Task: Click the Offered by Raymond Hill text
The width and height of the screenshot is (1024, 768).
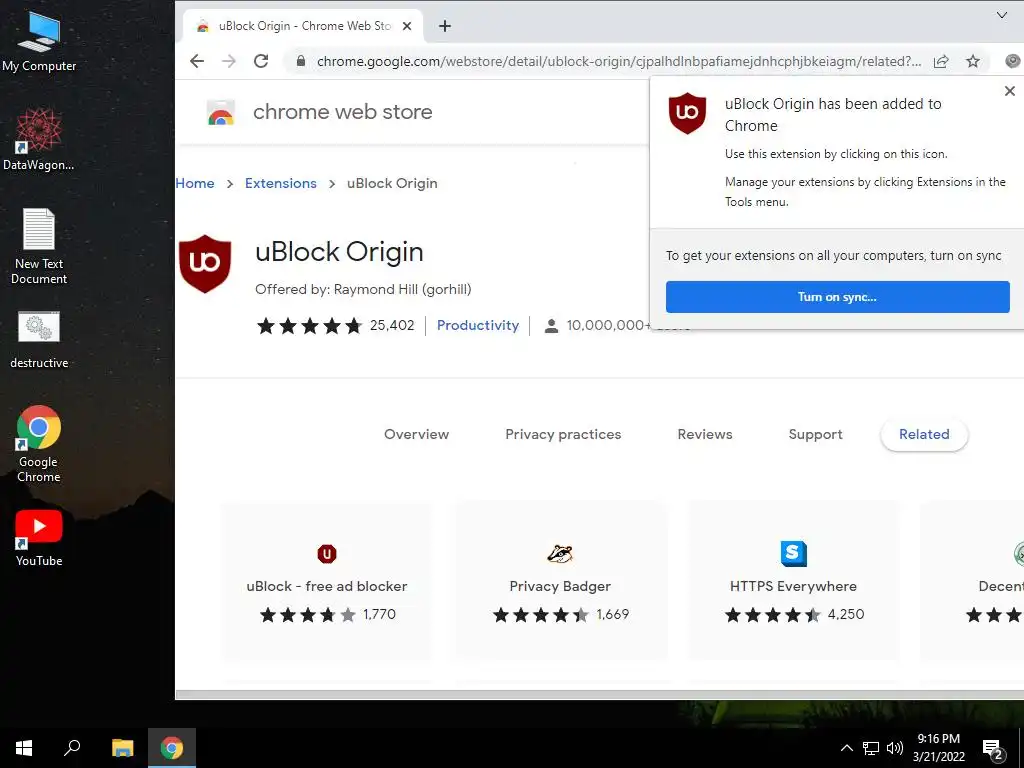Action: tap(363, 289)
